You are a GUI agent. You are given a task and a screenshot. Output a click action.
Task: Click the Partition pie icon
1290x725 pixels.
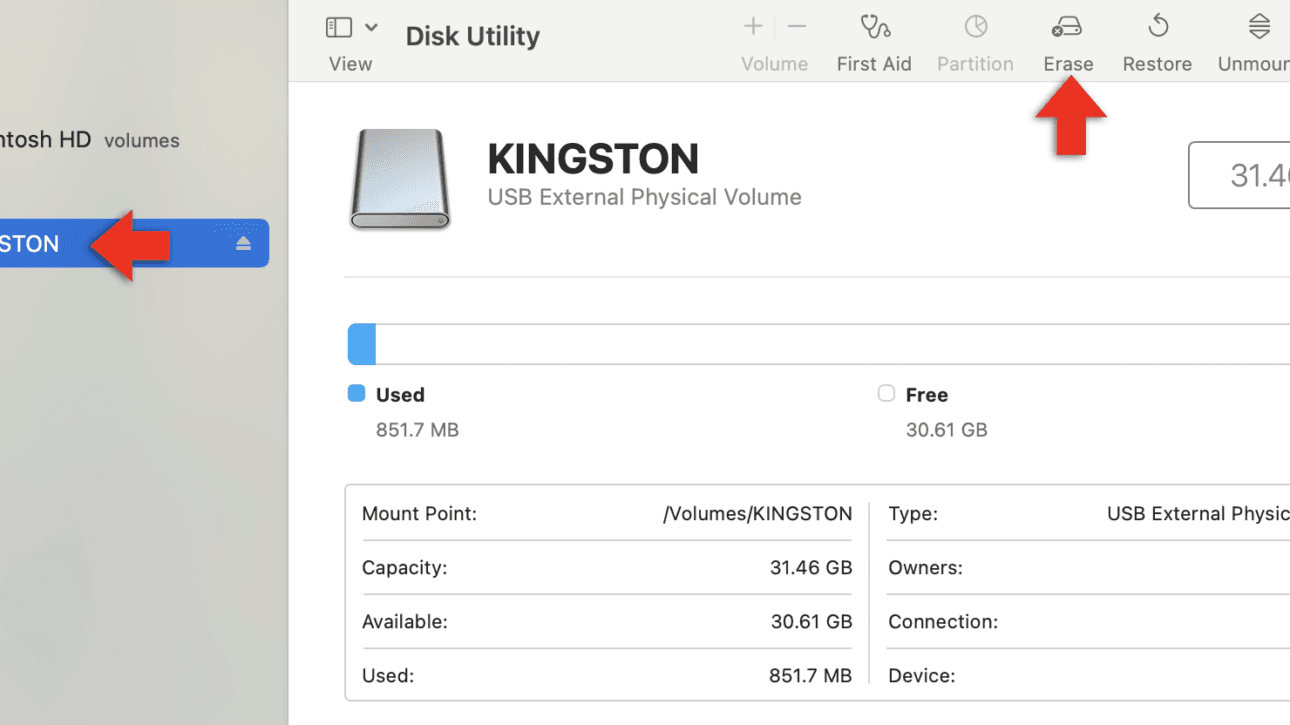tap(975, 27)
